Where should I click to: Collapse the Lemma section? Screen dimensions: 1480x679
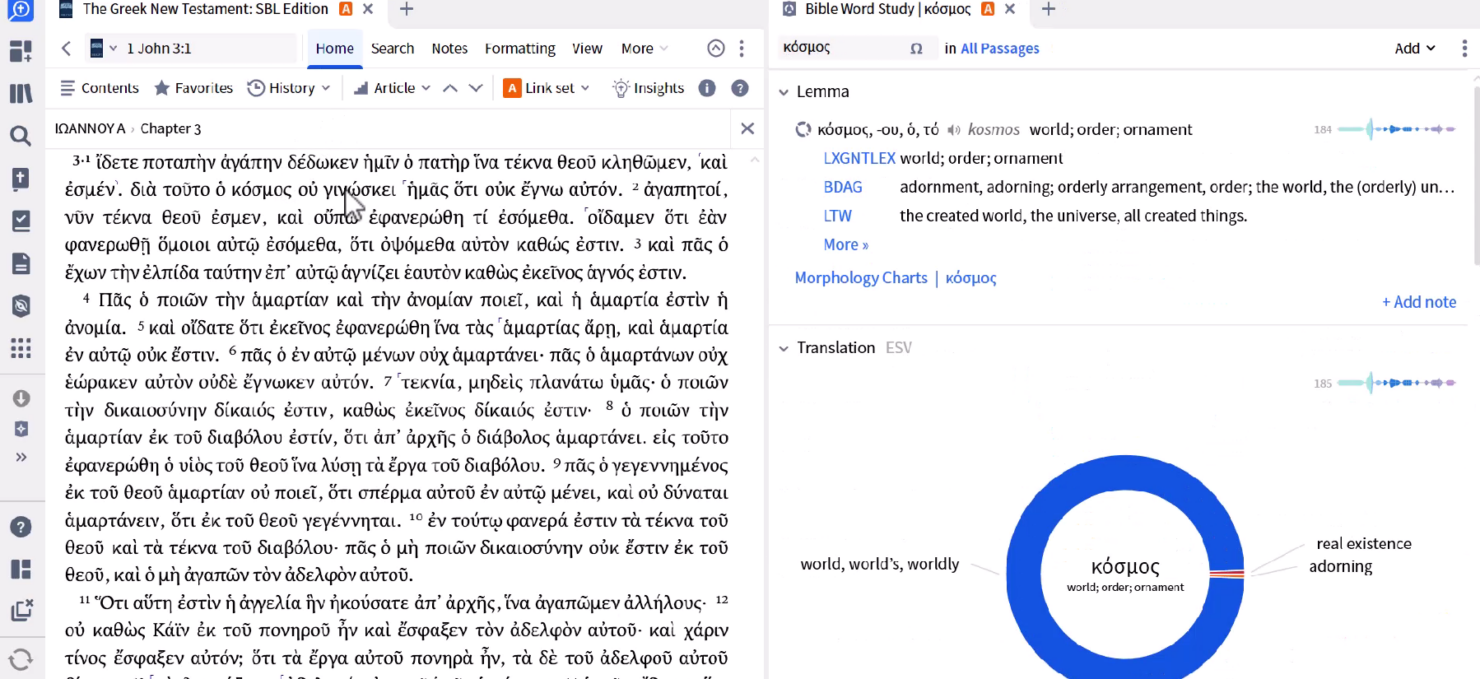click(x=784, y=91)
